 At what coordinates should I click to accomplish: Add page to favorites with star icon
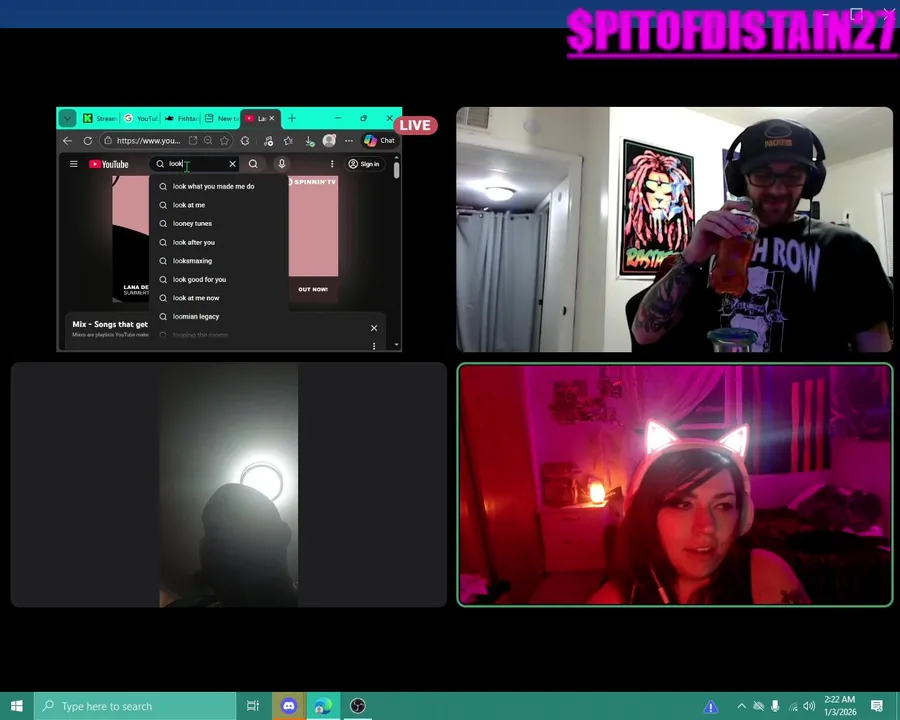[x=224, y=141]
